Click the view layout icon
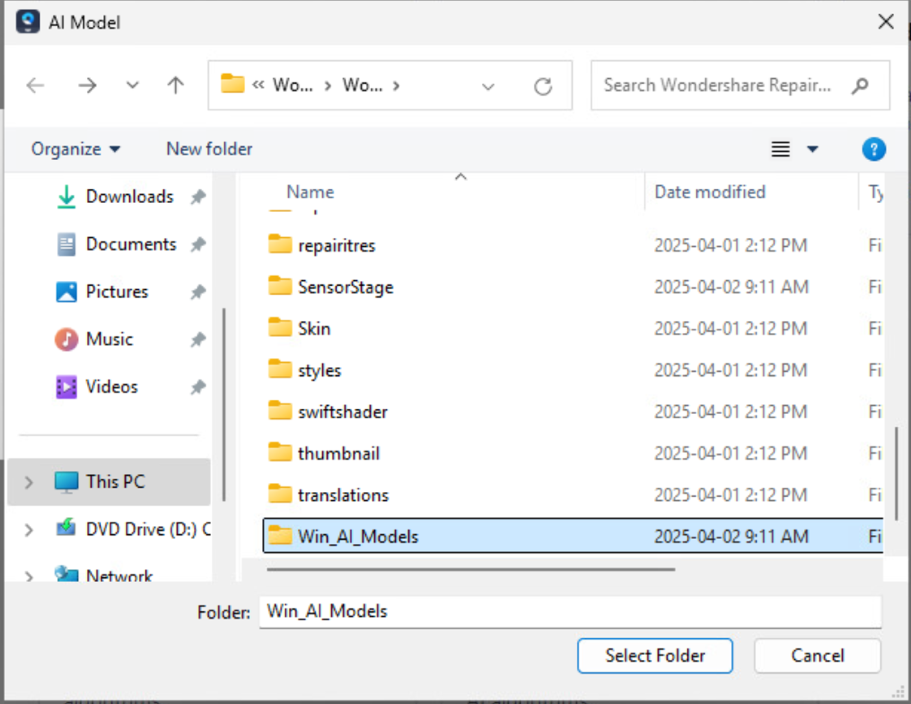 click(x=781, y=149)
